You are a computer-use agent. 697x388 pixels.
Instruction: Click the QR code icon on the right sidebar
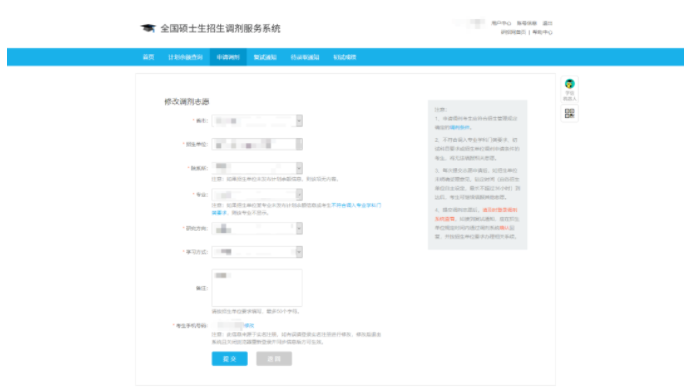(x=569, y=113)
